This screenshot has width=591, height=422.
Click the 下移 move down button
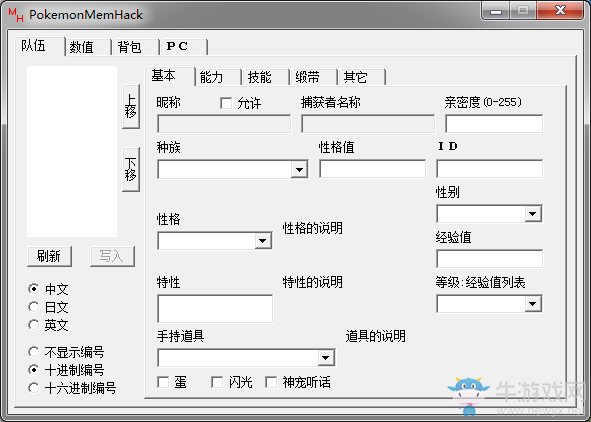pos(131,170)
